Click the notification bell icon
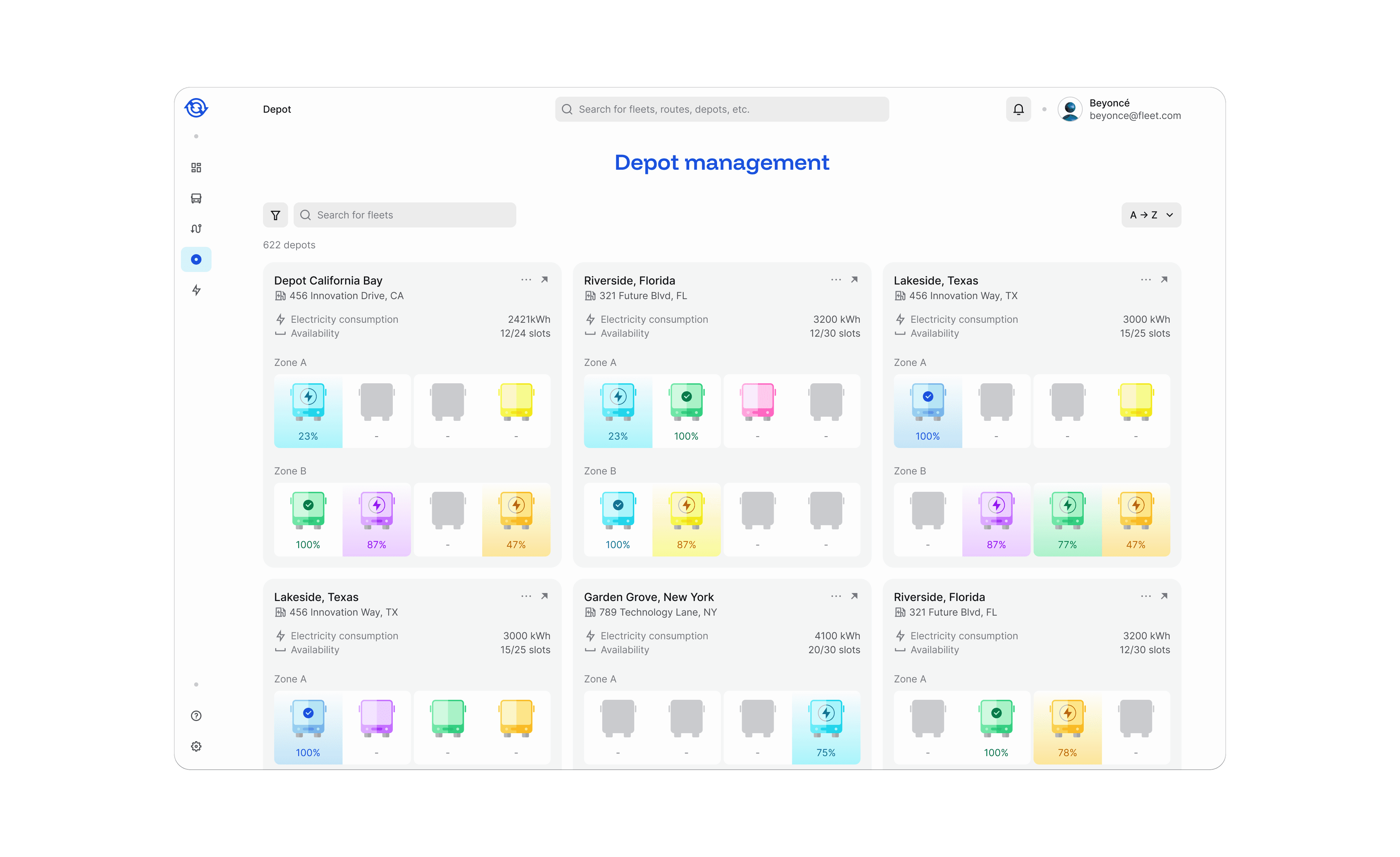1400x857 pixels. [x=1018, y=109]
